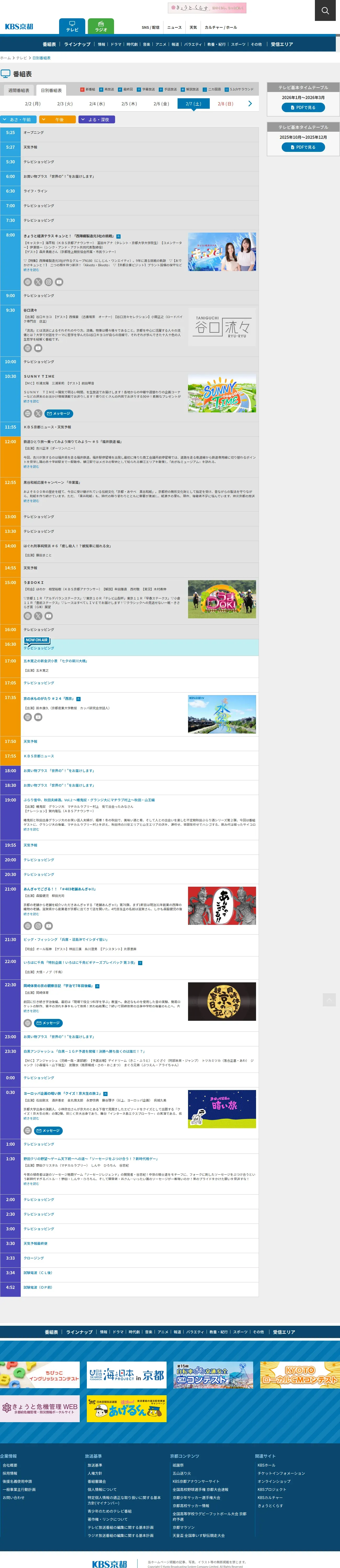Screen dimensions: 340x1568
Task: Expand 続きを読む under SUNNY TIME
Action: 31,402
